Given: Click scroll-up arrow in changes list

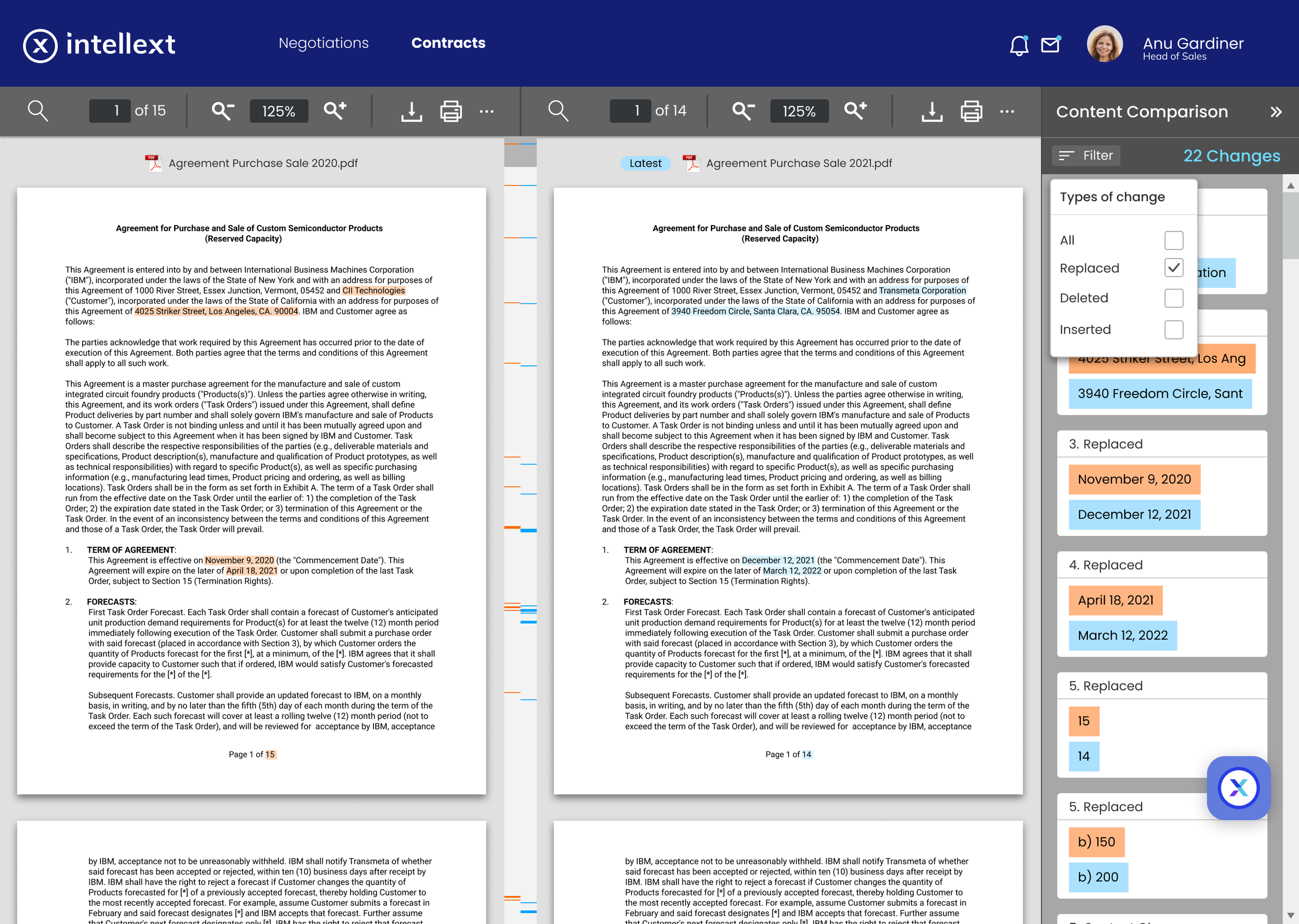Looking at the screenshot, I should point(1290,186).
